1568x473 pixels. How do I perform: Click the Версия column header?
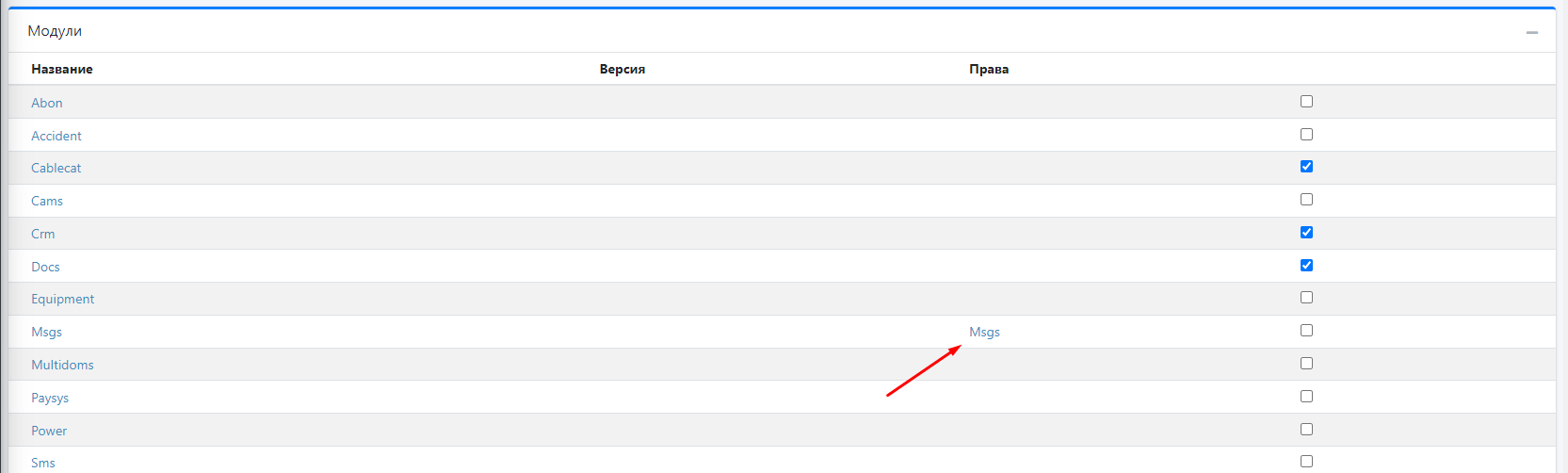(622, 69)
